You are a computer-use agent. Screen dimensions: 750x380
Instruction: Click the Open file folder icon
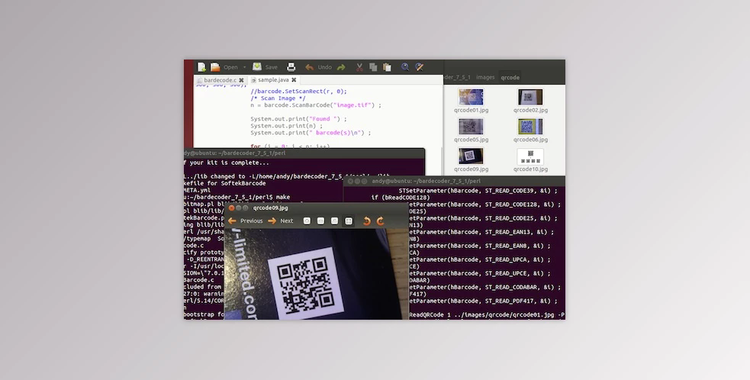tap(216, 67)
